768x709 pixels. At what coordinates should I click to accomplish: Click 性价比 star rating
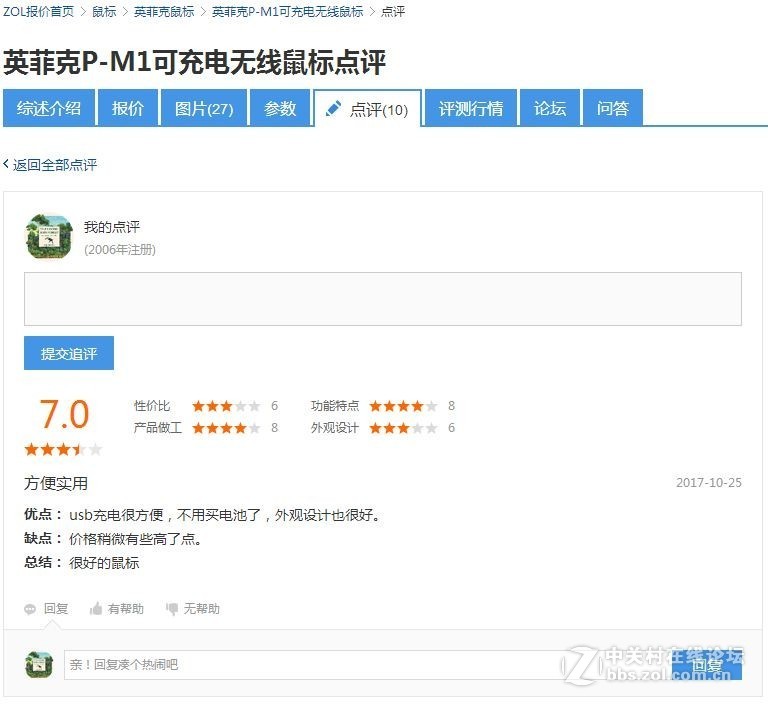[226, 406]
